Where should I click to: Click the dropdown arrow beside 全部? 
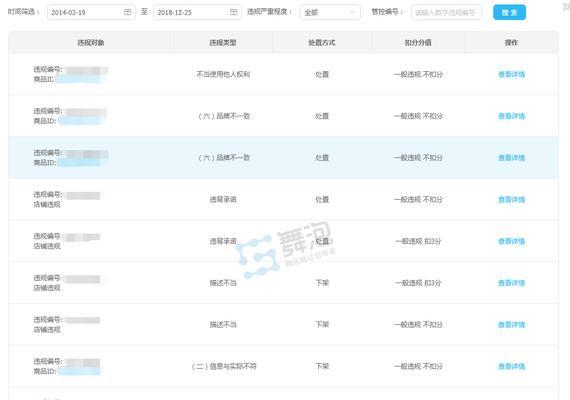352,12
